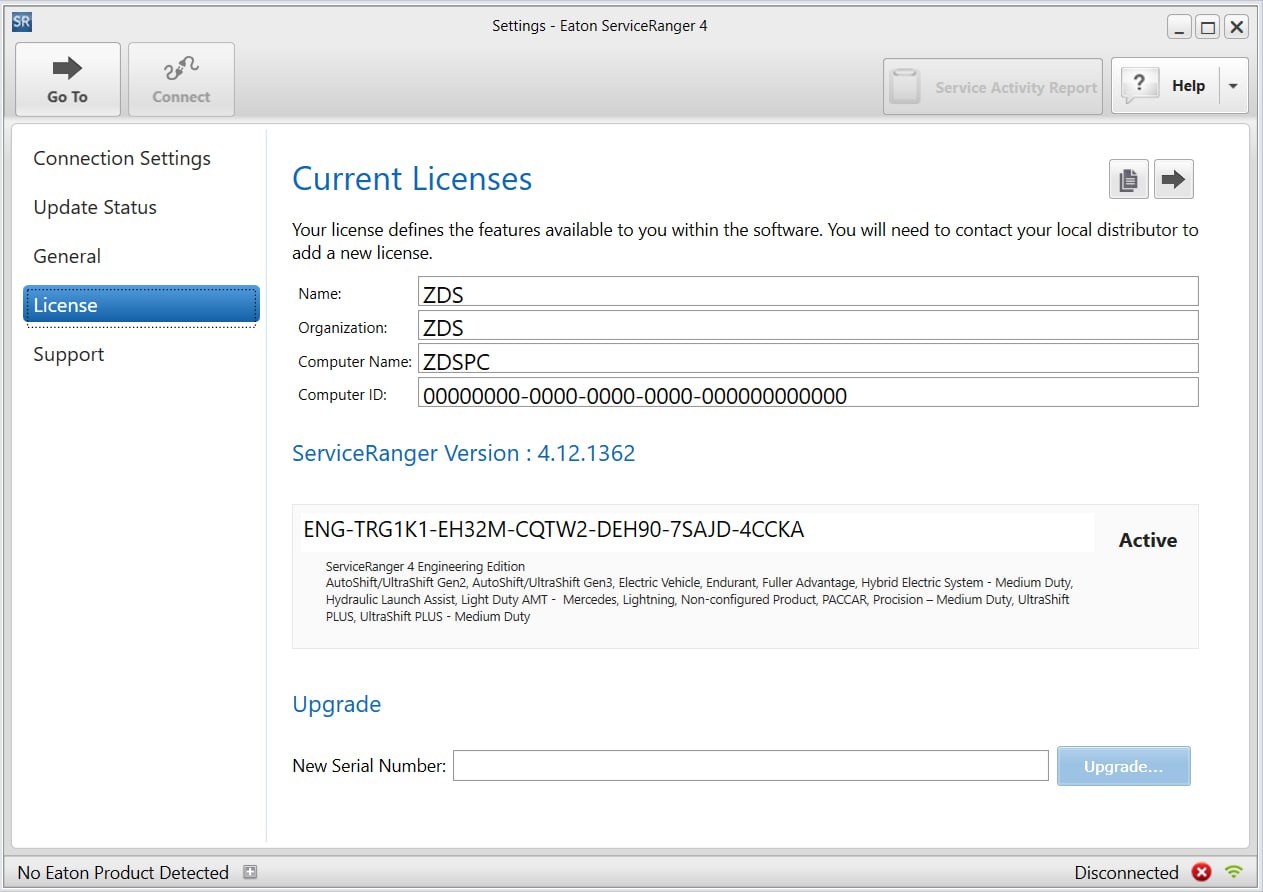Click the Disconnected status text
Screen dimensions: 1263x892
[1127, 872]
